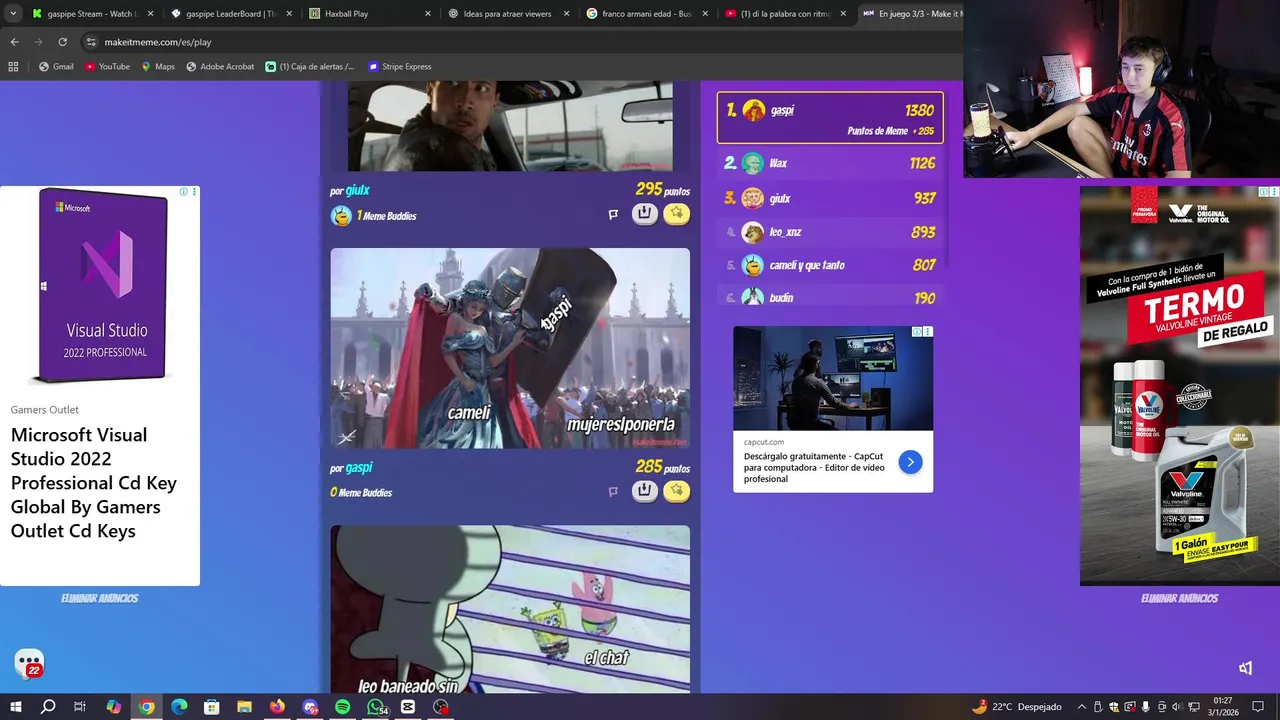Open Discord from the taskbar
The width and height of the screenshot is (1280, 720).
tap(310, 707)
